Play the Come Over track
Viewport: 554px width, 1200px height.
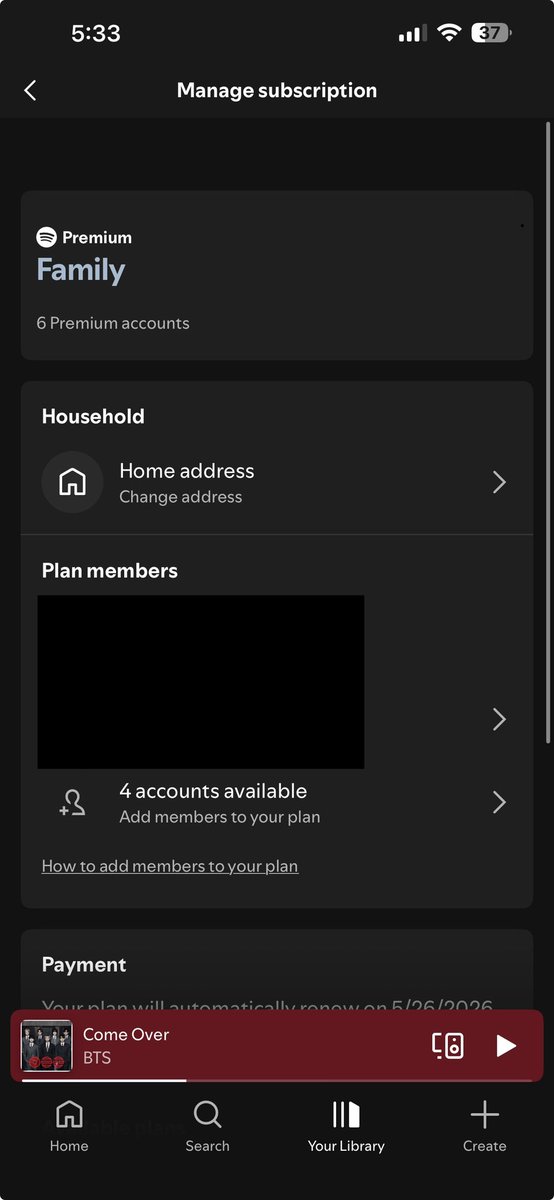[506, 1046]
